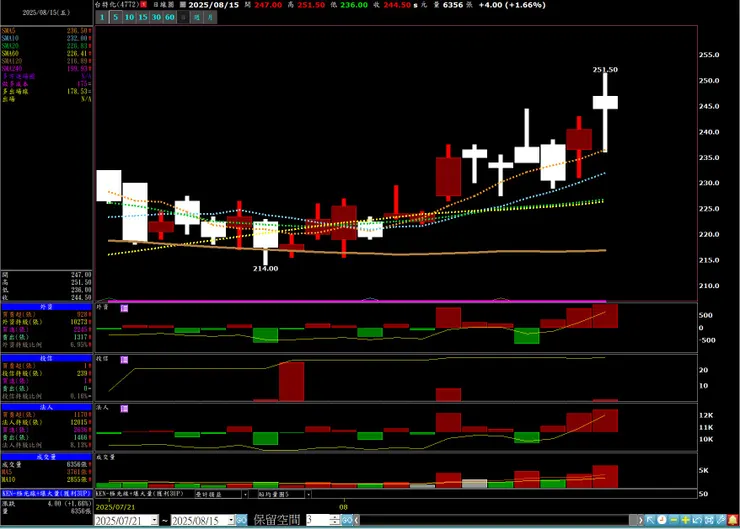Click the 08 month marker on time axis
Viewport: 740px width, 529px height.
344,507
